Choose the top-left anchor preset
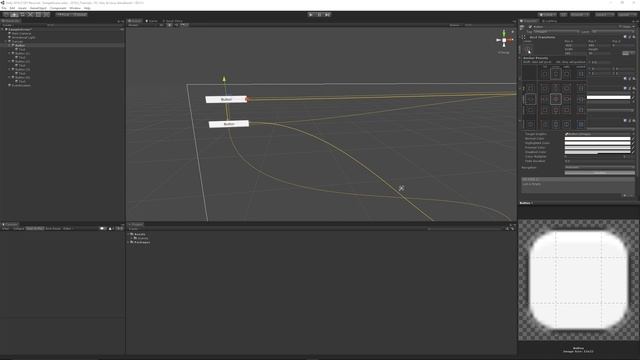Image resolution: width=640 pixels, height=360 pixels. point(545,88)
